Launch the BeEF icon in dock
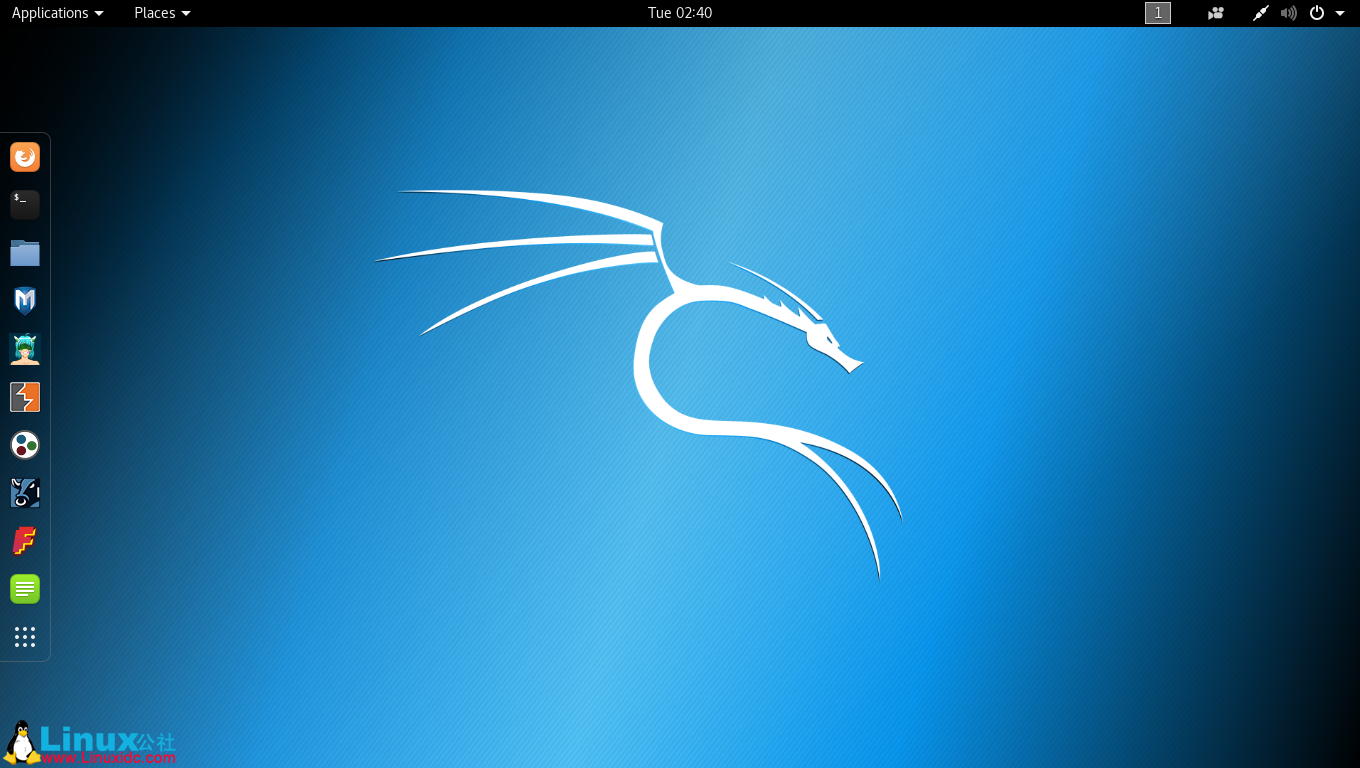1360x768 pixels. [25, 493]
